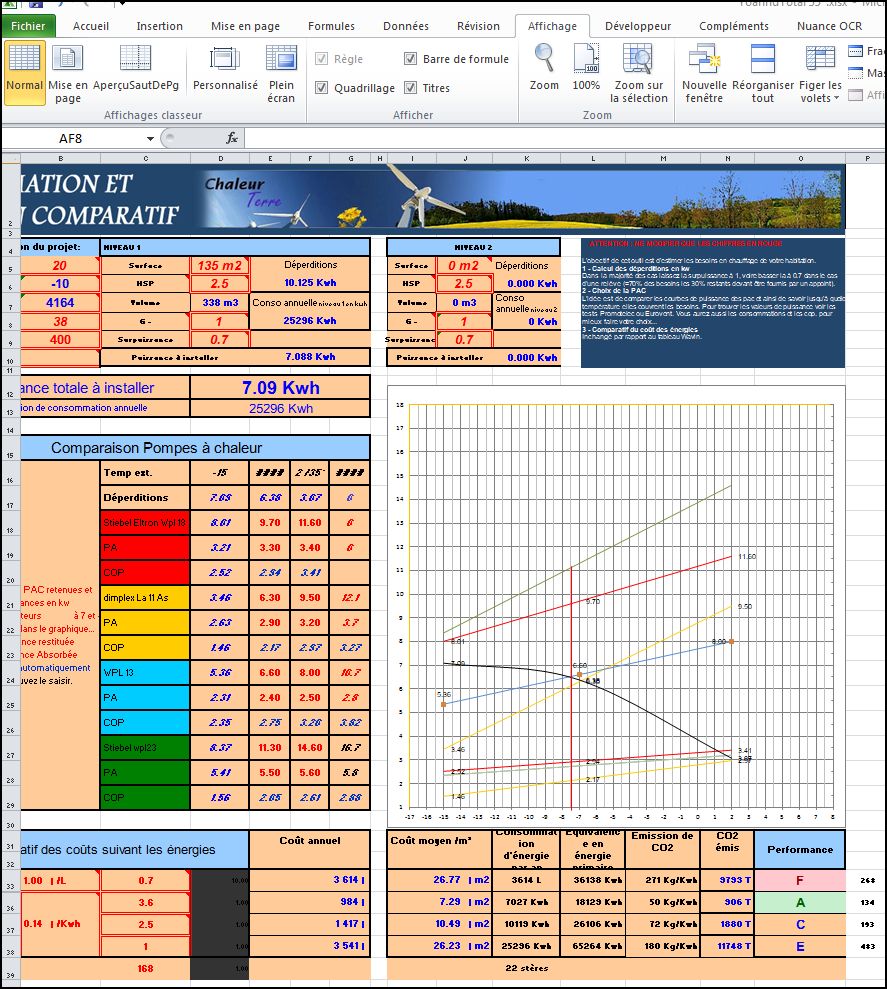Click the 4164 value cell
Image resolution: width=887 pixels, height=989 pixels.
tap(60, 303)
